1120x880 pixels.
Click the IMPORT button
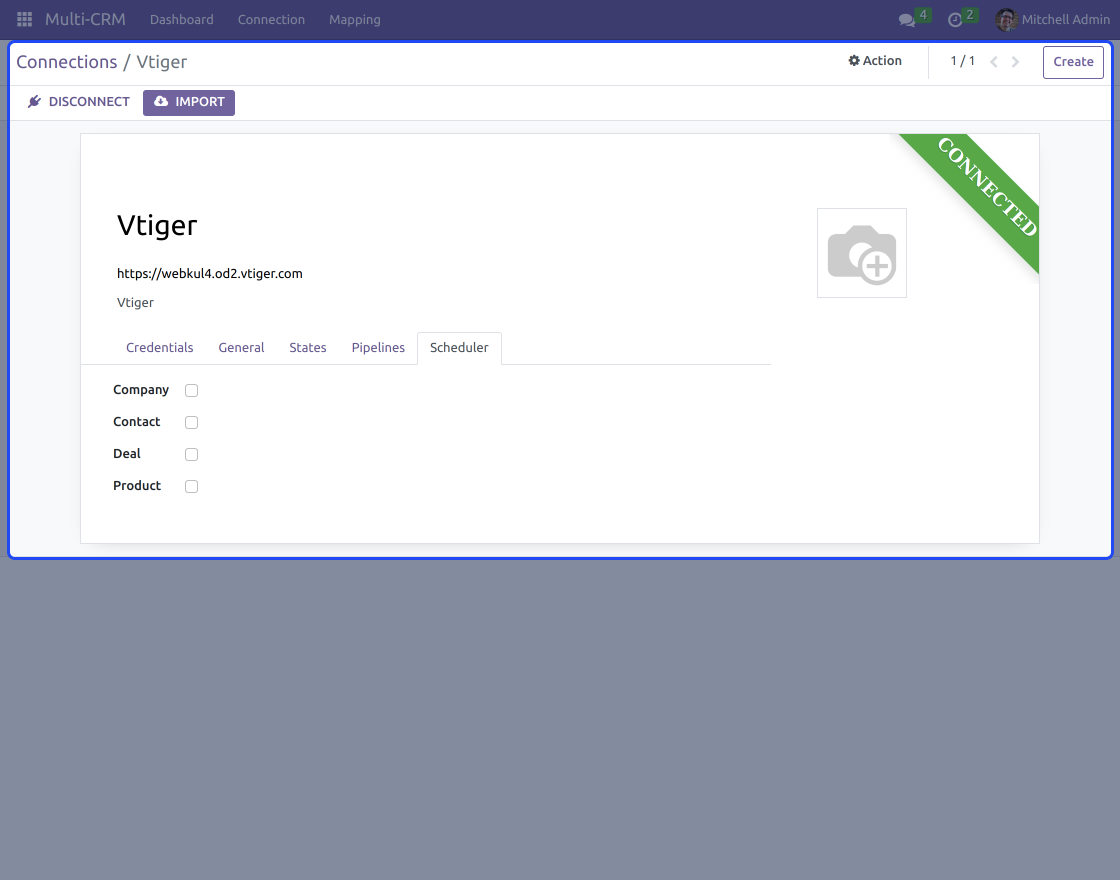point(189,102)
